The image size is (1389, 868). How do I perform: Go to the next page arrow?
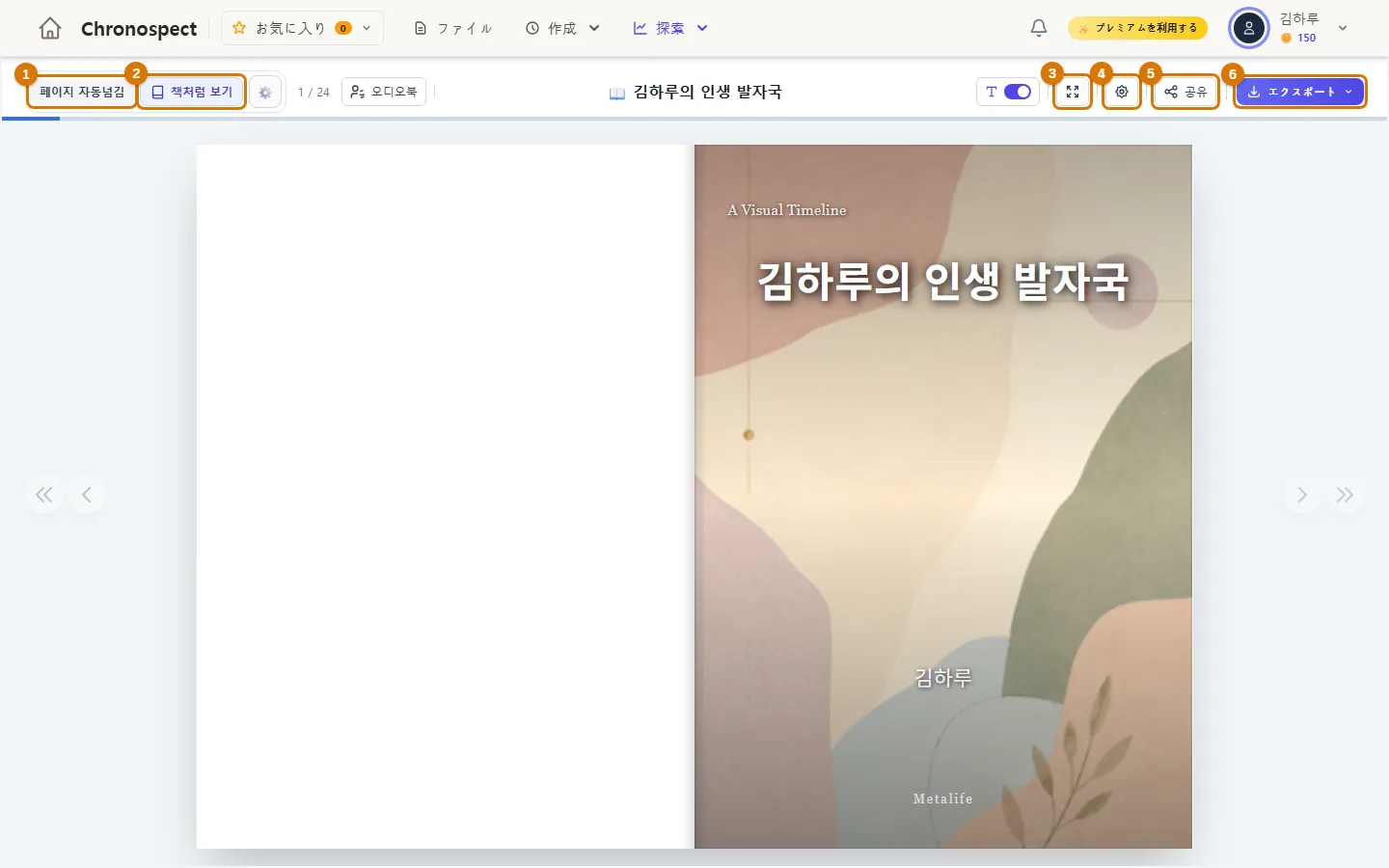1302,495
